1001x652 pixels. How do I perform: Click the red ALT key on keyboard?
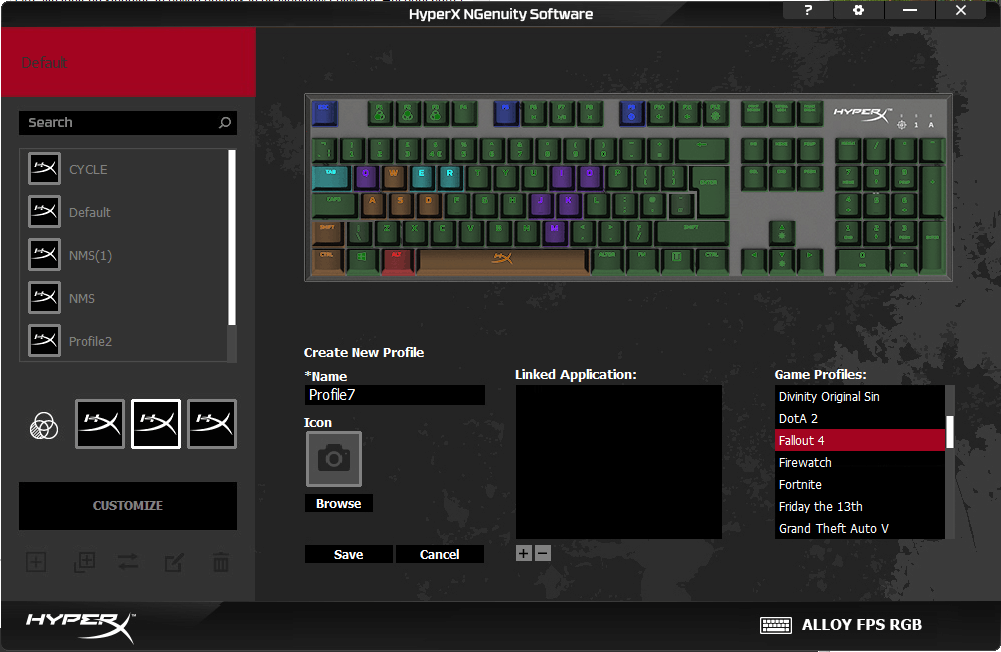(397, 262)
